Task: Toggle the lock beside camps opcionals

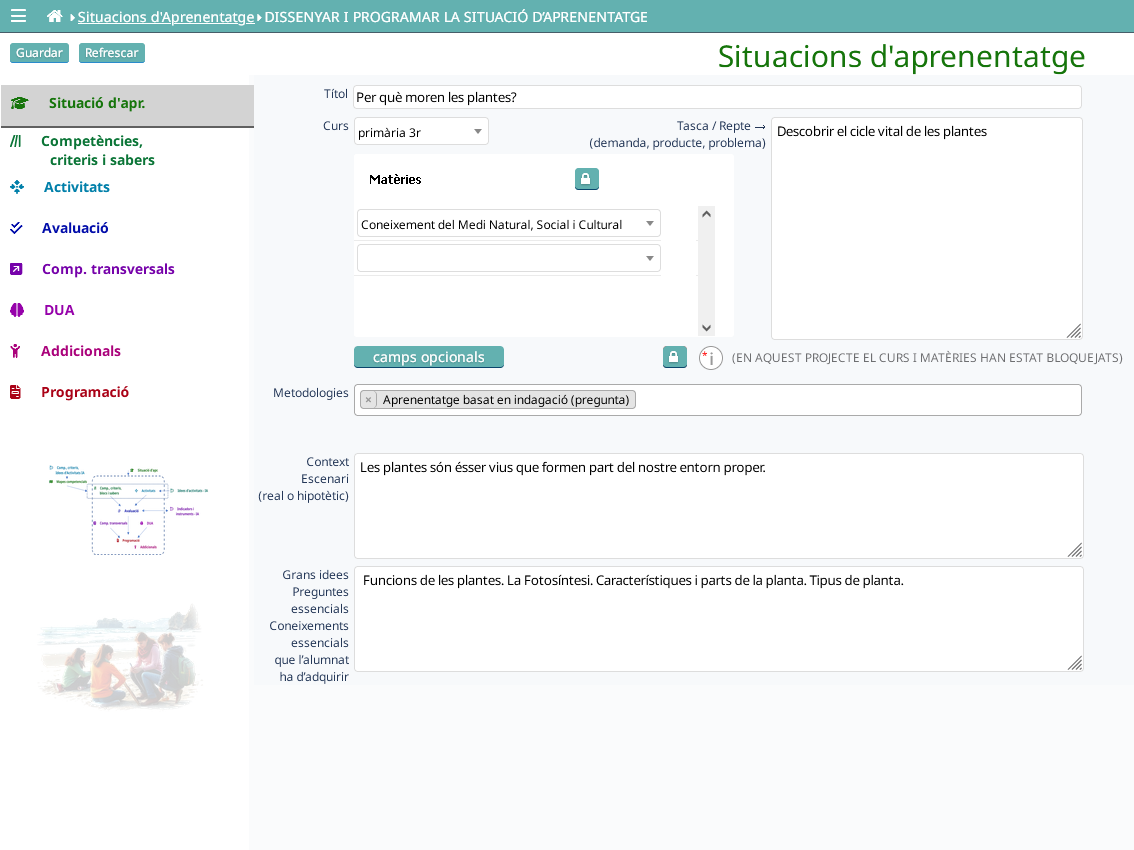Action: point(674,357)
